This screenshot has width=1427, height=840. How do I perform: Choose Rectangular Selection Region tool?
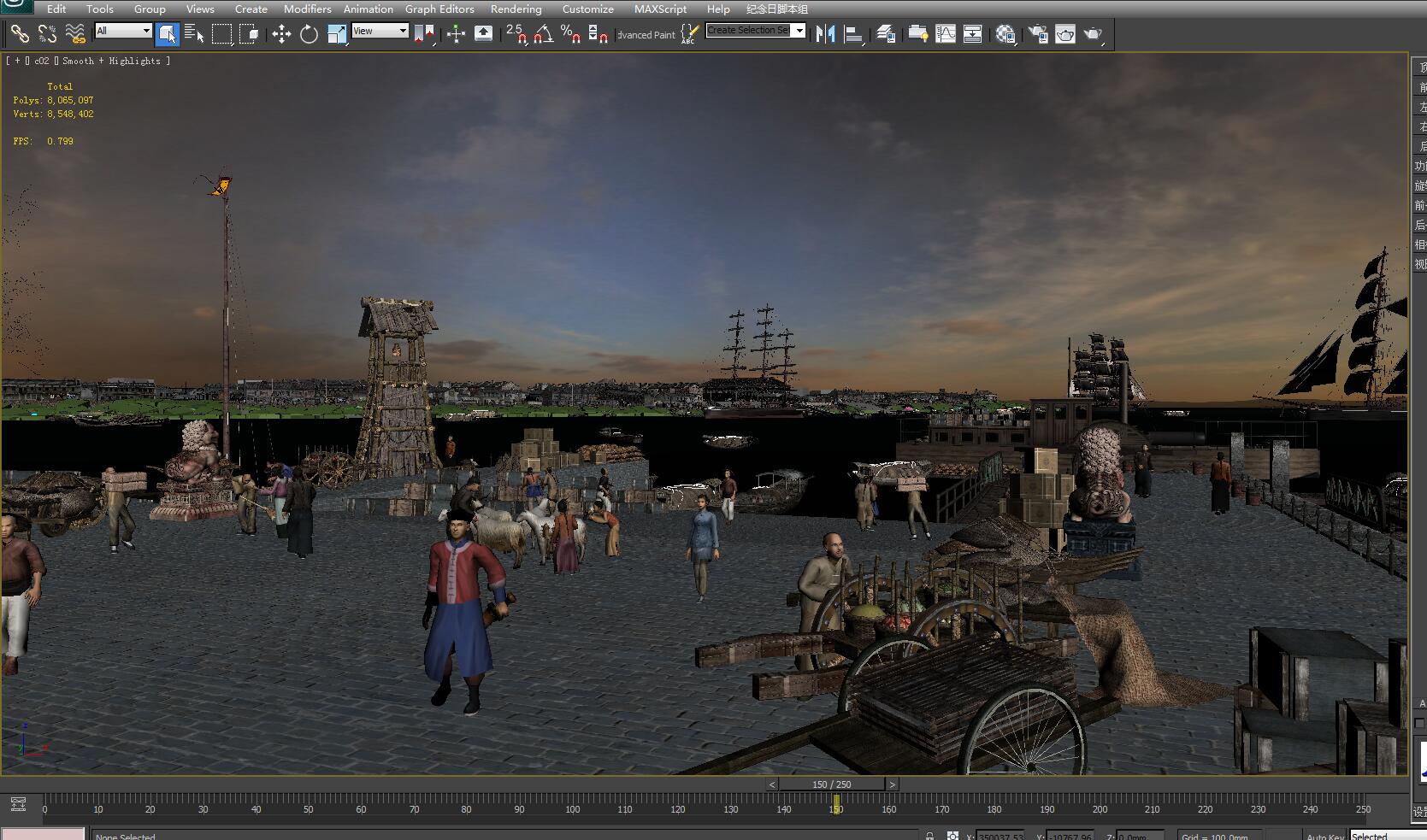(x=221, y=34)
